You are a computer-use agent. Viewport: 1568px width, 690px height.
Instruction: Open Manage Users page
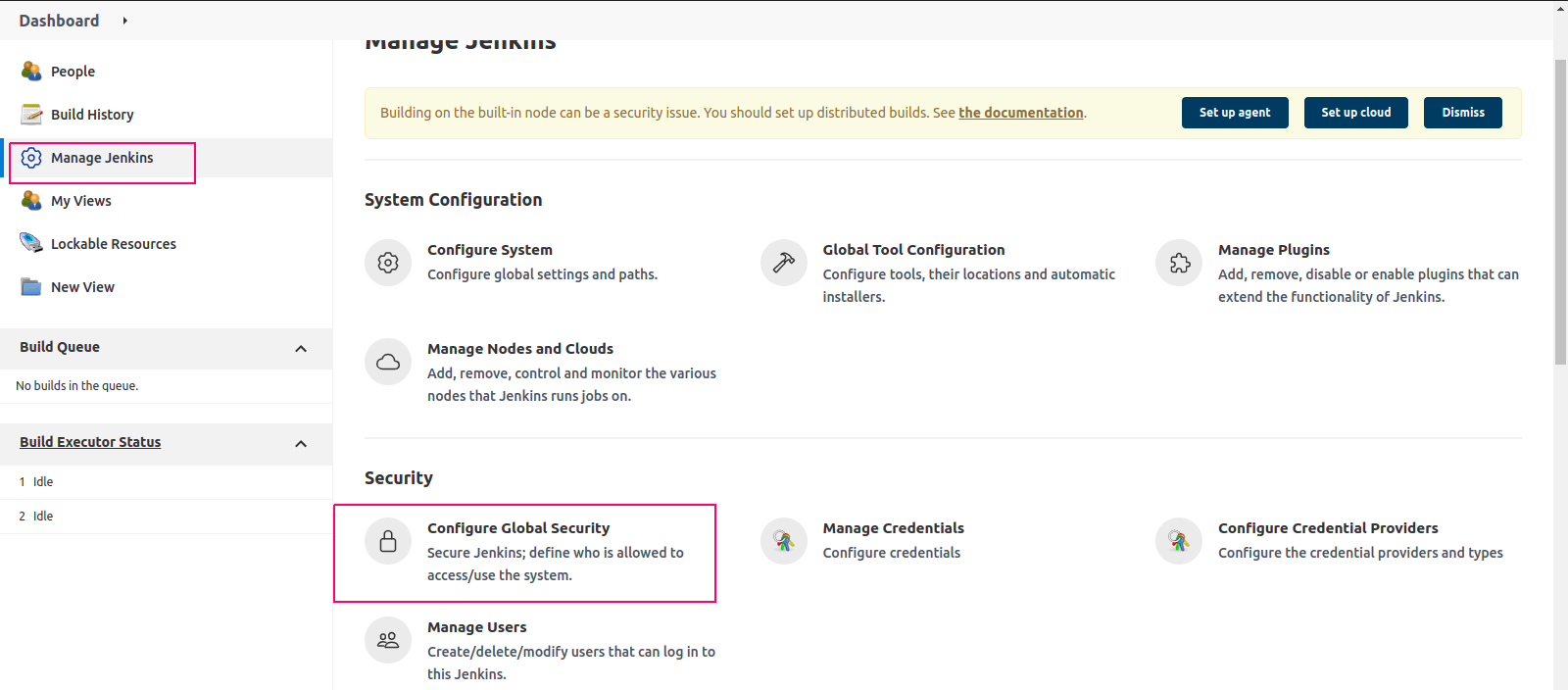coord(477,627)
